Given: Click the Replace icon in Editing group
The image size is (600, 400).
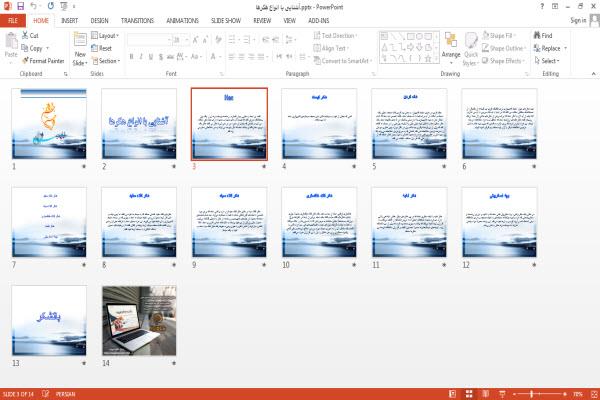Looking at the screenshot, I should tap(537, 48).
